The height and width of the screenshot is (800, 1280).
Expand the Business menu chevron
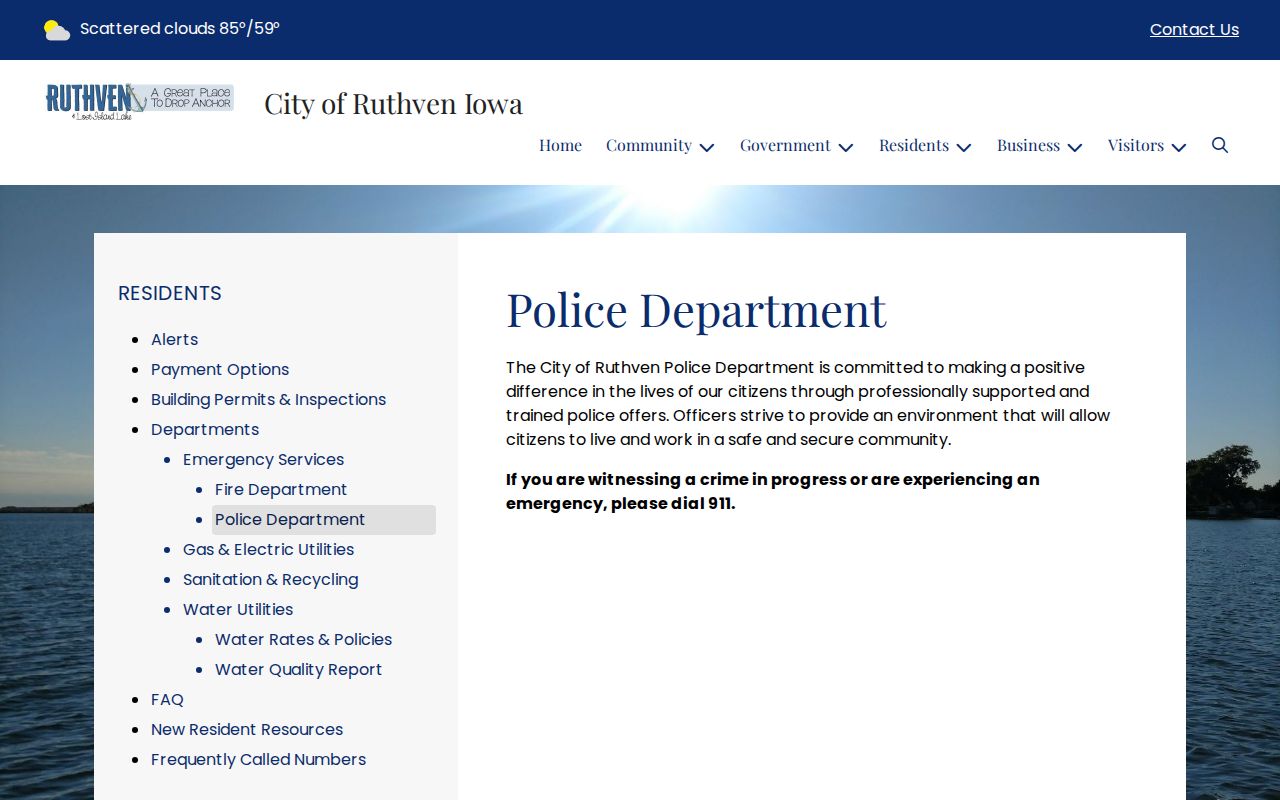pos(1075,147)
